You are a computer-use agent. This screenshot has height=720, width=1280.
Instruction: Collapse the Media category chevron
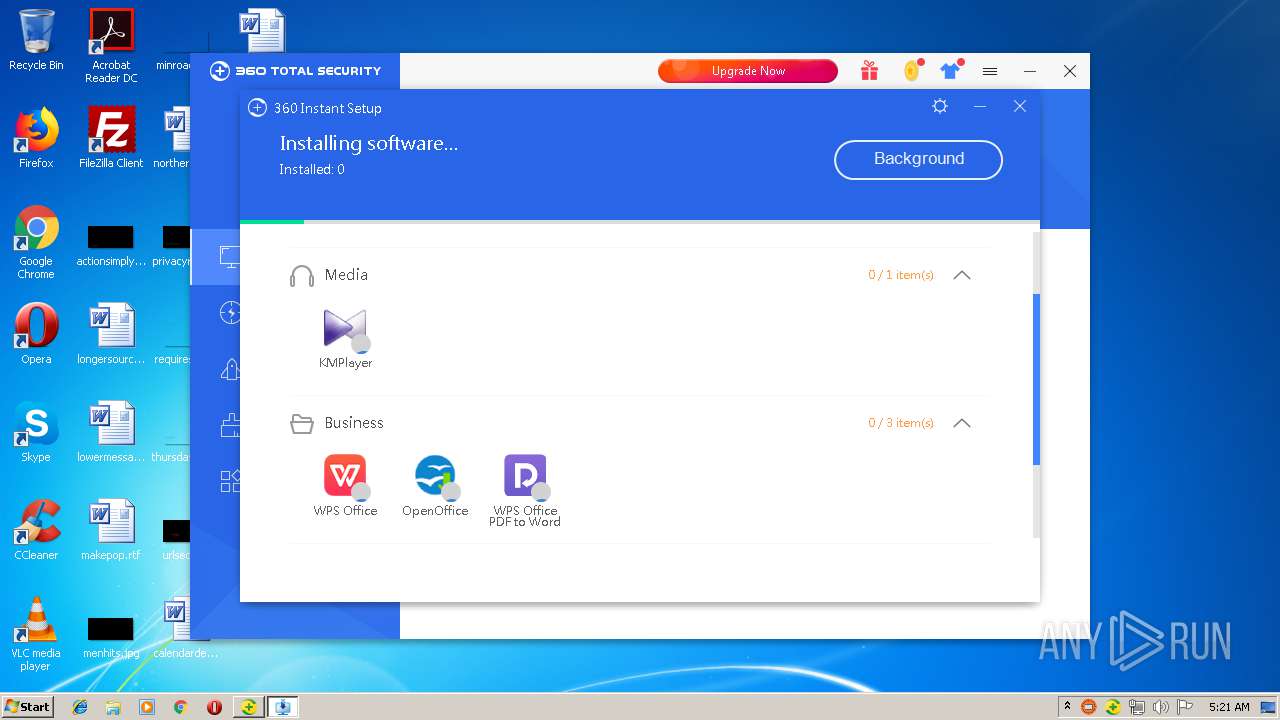[962, 275]
